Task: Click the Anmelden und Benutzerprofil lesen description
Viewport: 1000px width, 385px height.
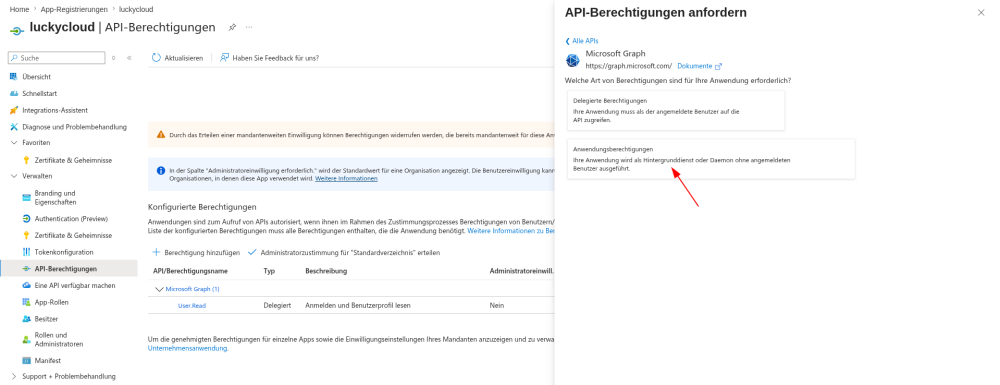Action: [x=358, y=305]
